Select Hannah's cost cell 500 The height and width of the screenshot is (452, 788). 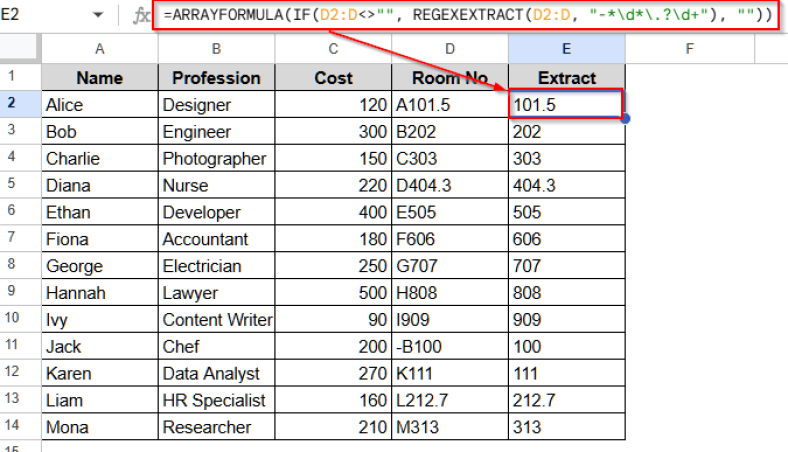tap(333, 293)
